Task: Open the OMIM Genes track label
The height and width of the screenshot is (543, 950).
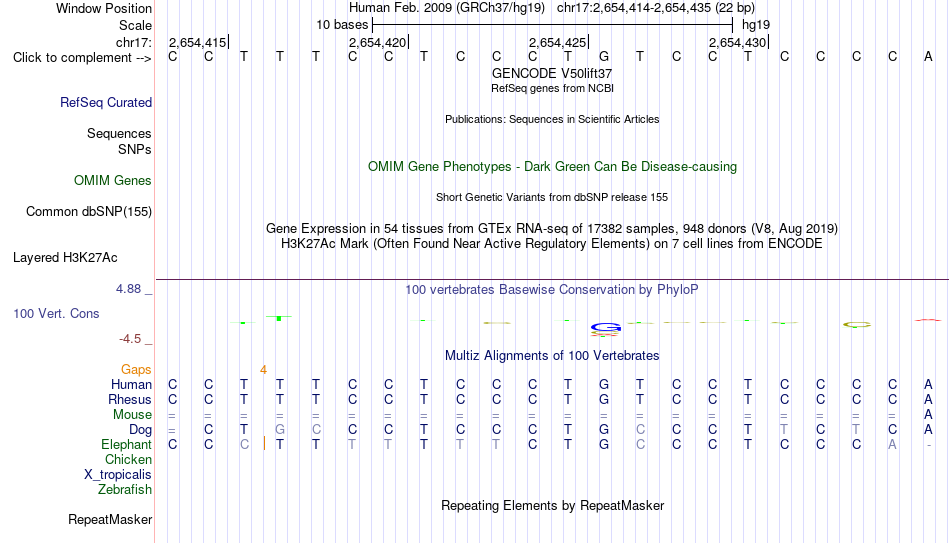Action: tap(112, 181)
